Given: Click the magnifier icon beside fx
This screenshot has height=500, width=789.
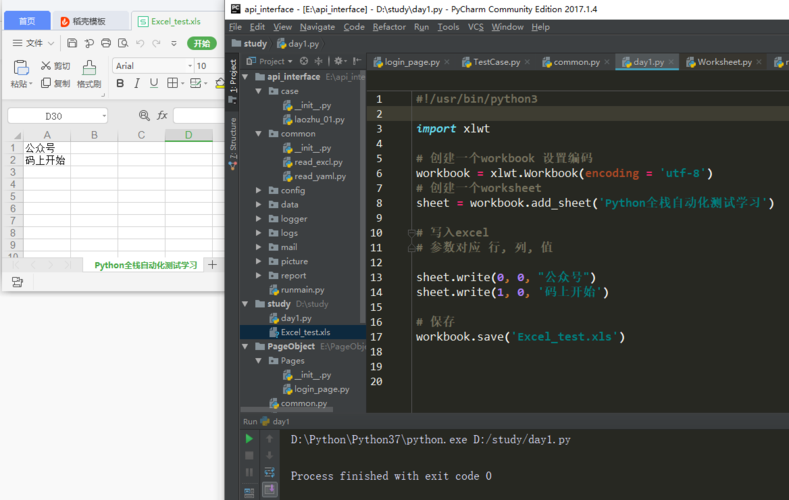Looking at the screenshot, I should tap(144, 116).
